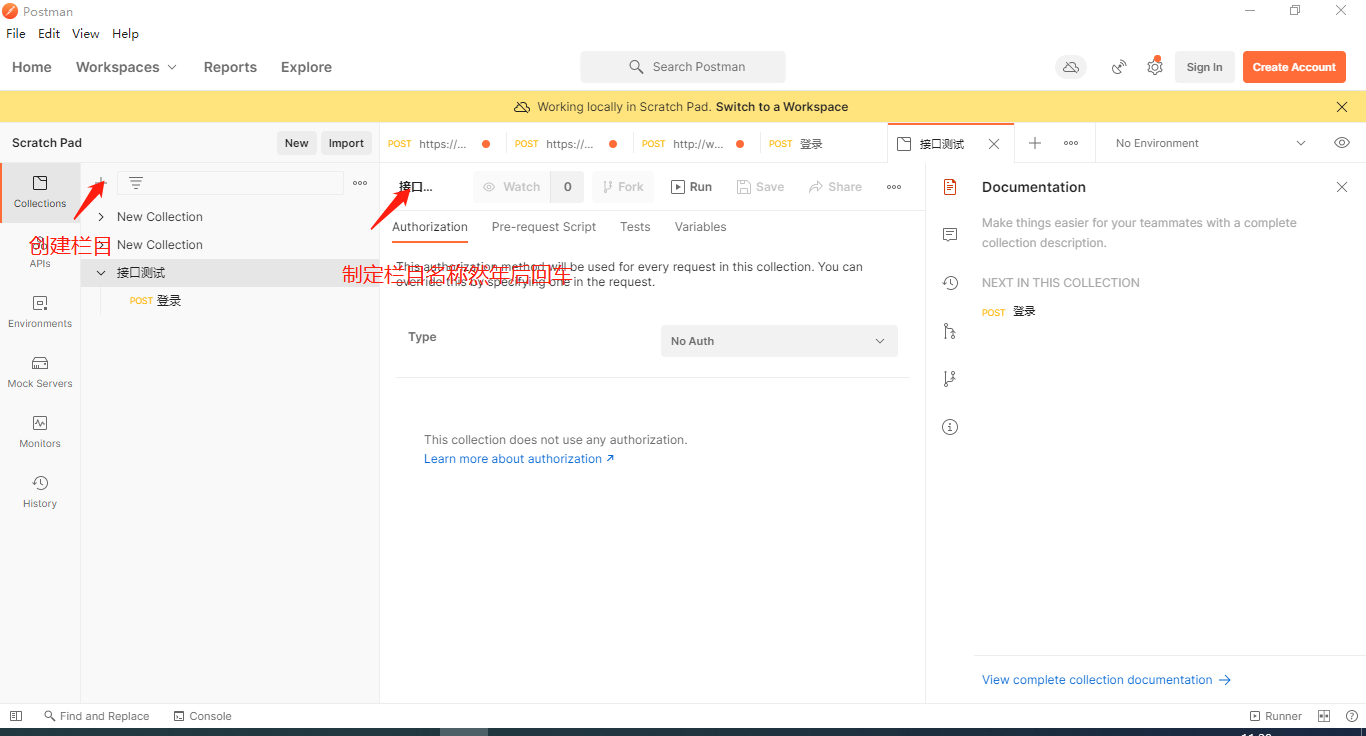Open the Documentation icon in right sidebar
Image resolution: width=1366 pixels, height=736 pixels.
pos(950,187)
